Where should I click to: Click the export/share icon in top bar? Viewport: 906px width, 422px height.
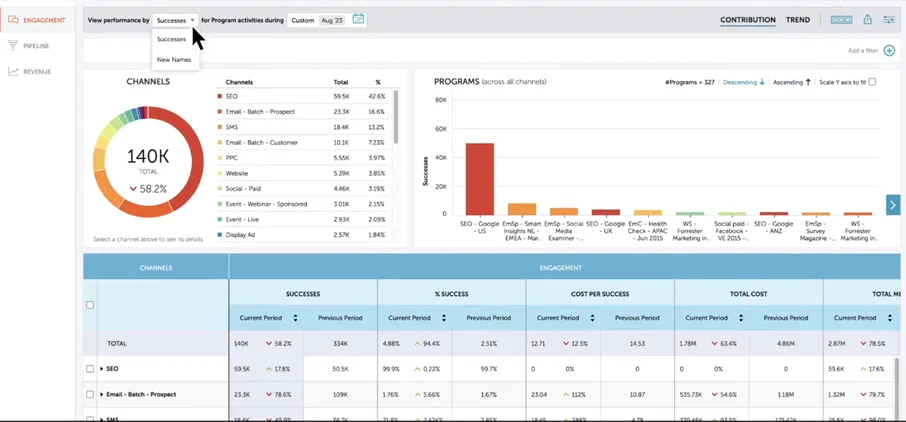click(867, 20)
